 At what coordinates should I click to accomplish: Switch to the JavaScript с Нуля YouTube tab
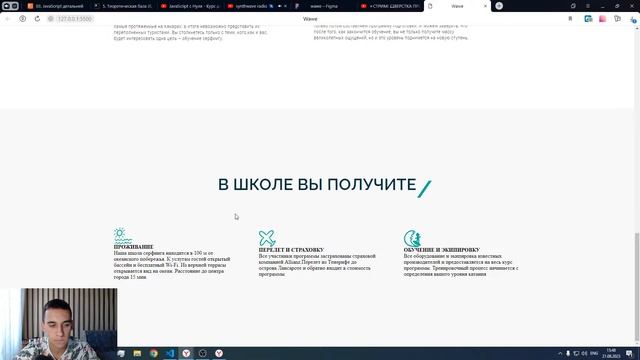(189, 6)
